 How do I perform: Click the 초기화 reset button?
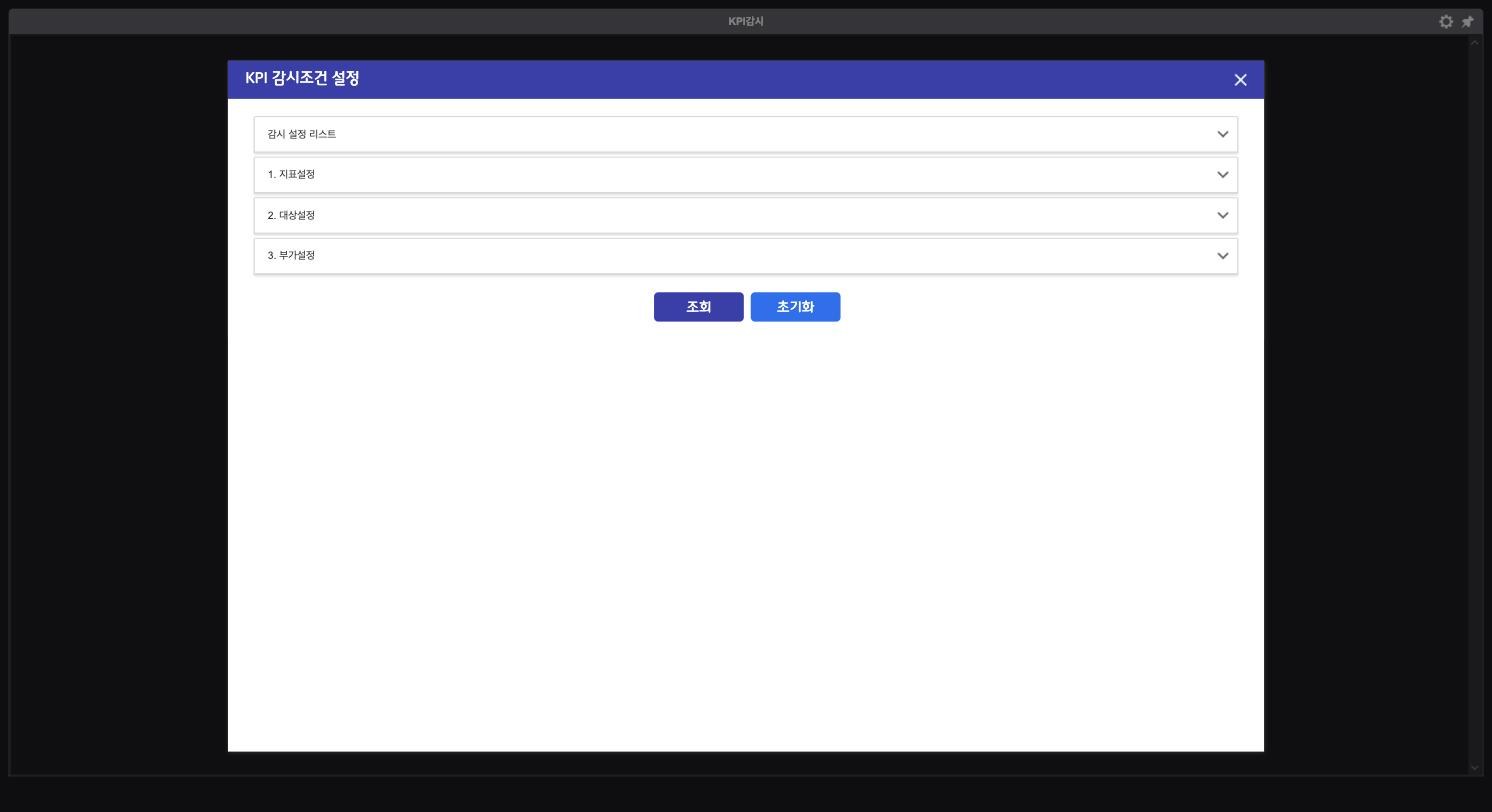795,307
